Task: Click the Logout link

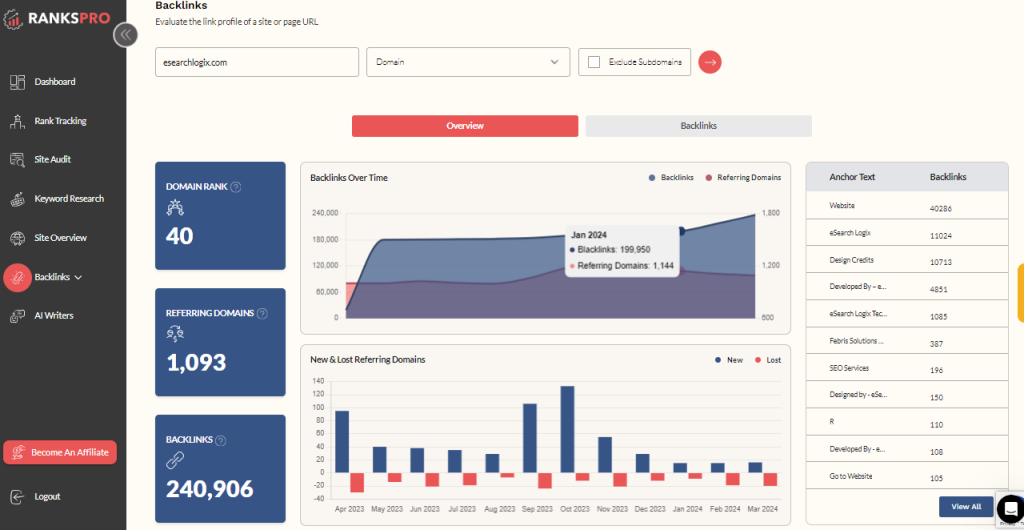Action: [x=47, y=497]
